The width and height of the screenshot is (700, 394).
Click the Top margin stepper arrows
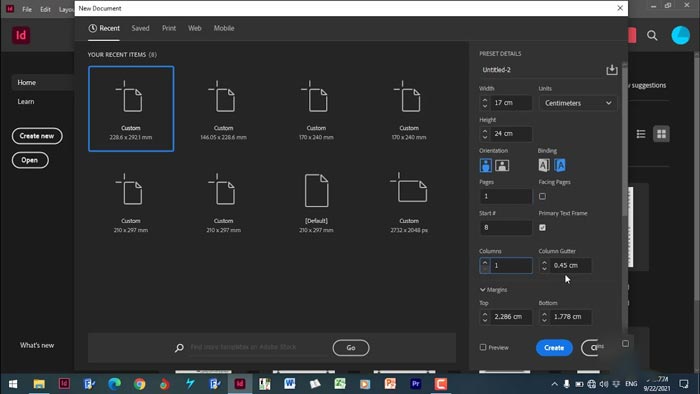point(485,317)
